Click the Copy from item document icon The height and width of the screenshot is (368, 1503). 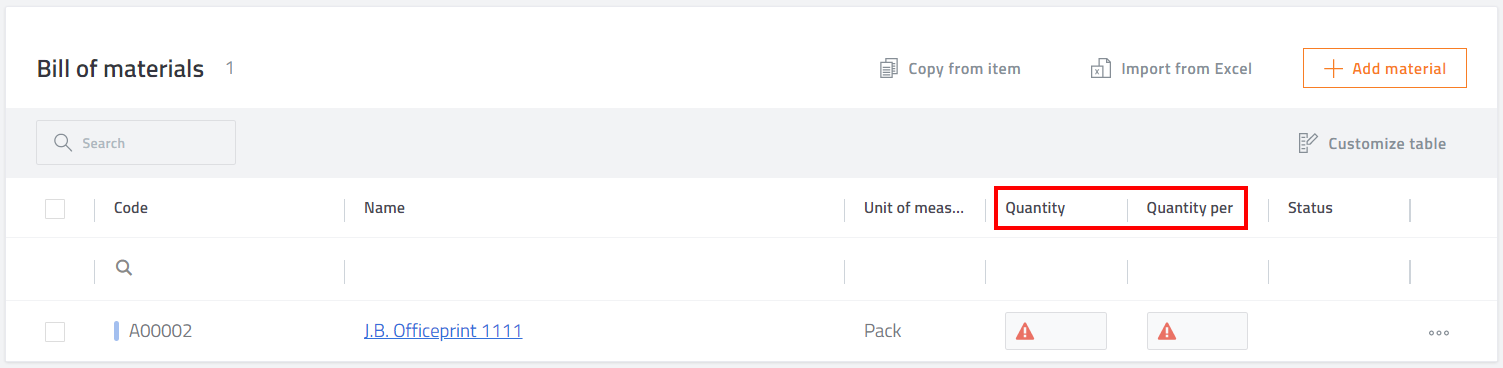pyautogui.click(x=889, y=69)
